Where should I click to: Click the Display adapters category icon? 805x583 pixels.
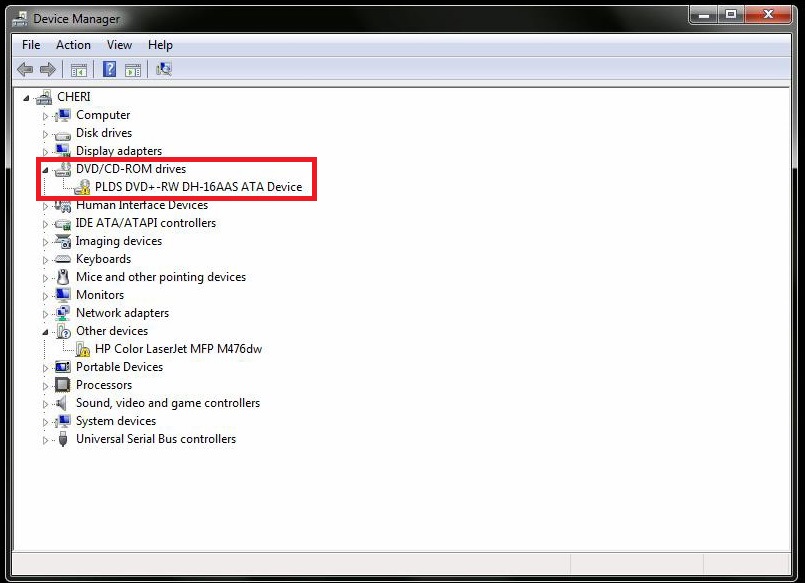[63, 150]
